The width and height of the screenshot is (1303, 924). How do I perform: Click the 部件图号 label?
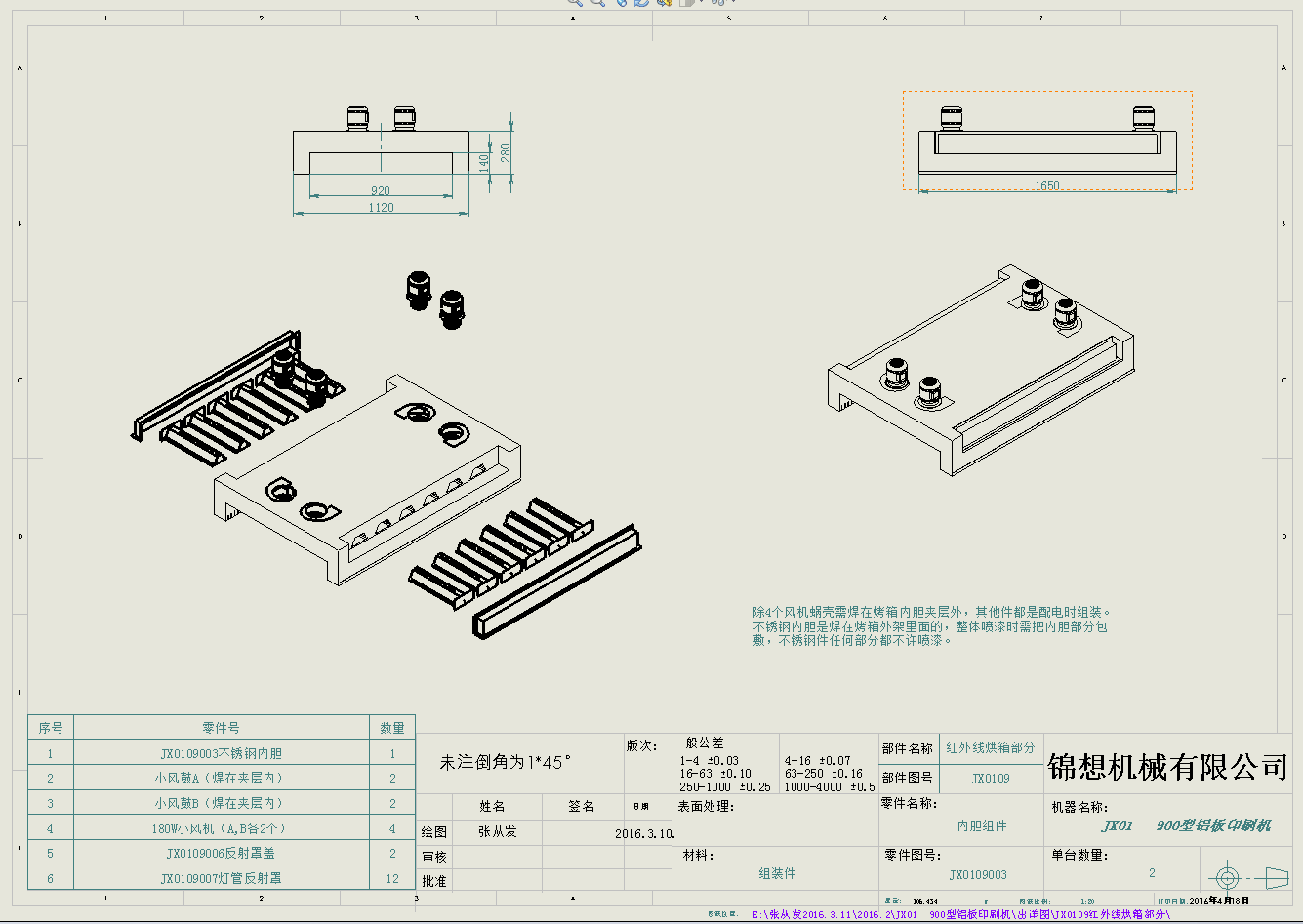[908, 778]
